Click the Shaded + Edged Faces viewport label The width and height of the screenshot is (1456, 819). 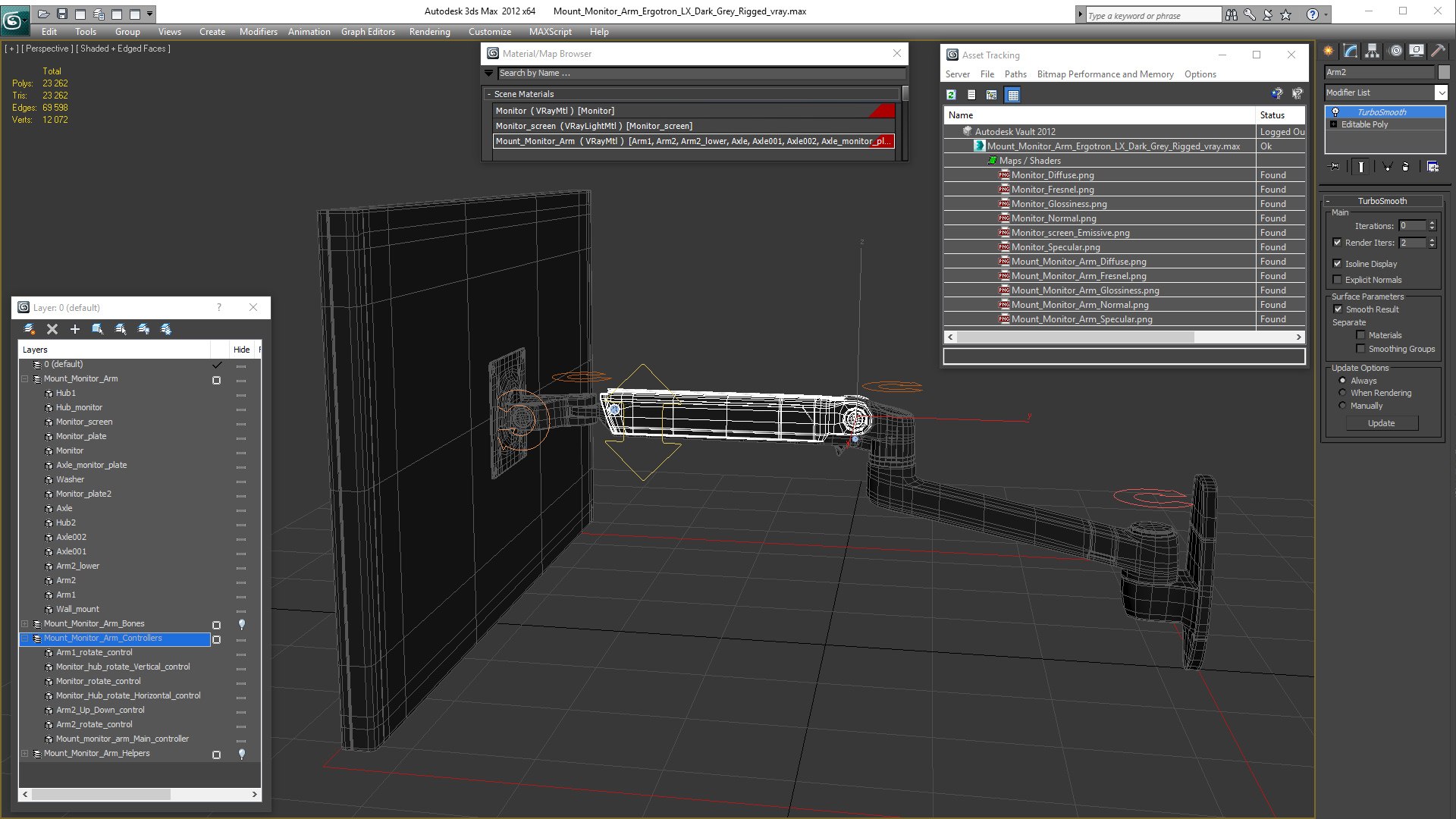pos(125,49)
